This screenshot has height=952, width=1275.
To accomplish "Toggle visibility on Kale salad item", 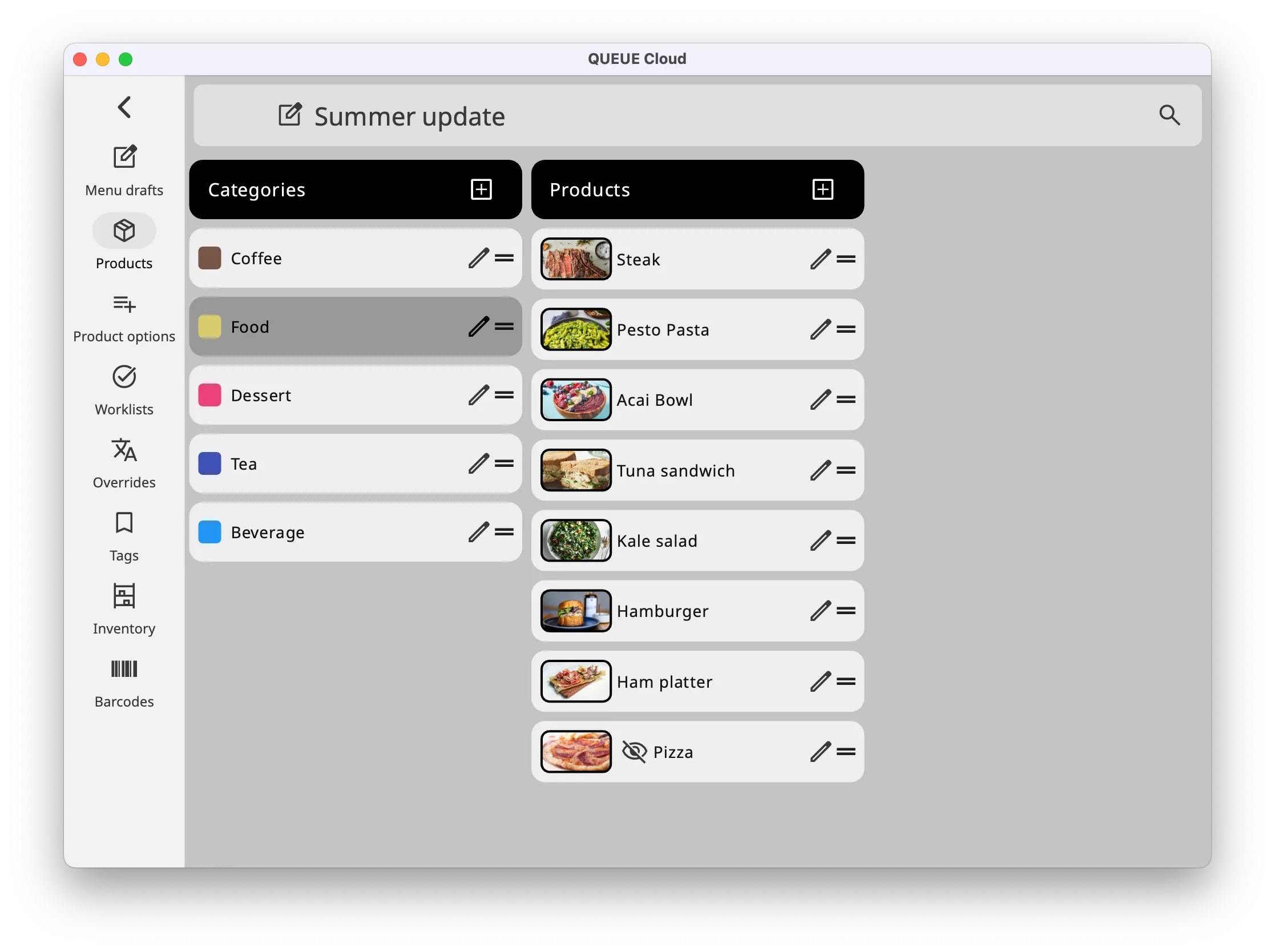I will pyautogui.click(x=633, y=540).
